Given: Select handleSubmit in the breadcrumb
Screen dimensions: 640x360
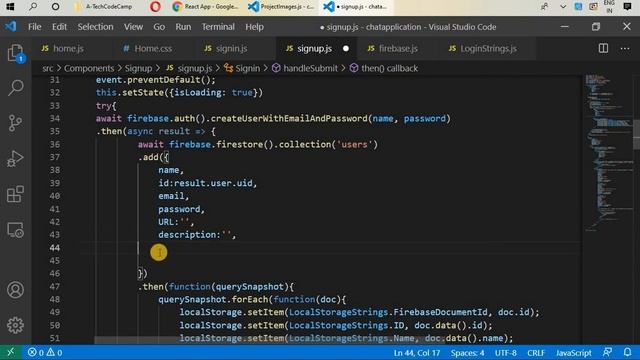Looking at the screenshot, I should tap(305, 68).
